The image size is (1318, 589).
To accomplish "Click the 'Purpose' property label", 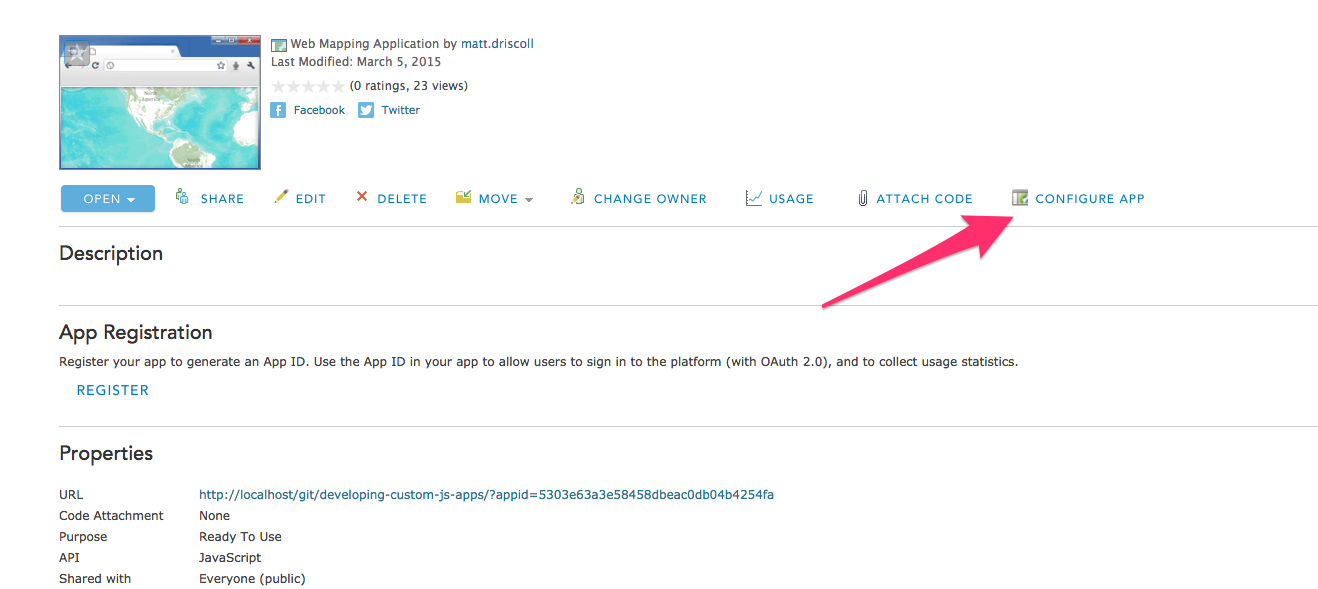I will point(83,537).
